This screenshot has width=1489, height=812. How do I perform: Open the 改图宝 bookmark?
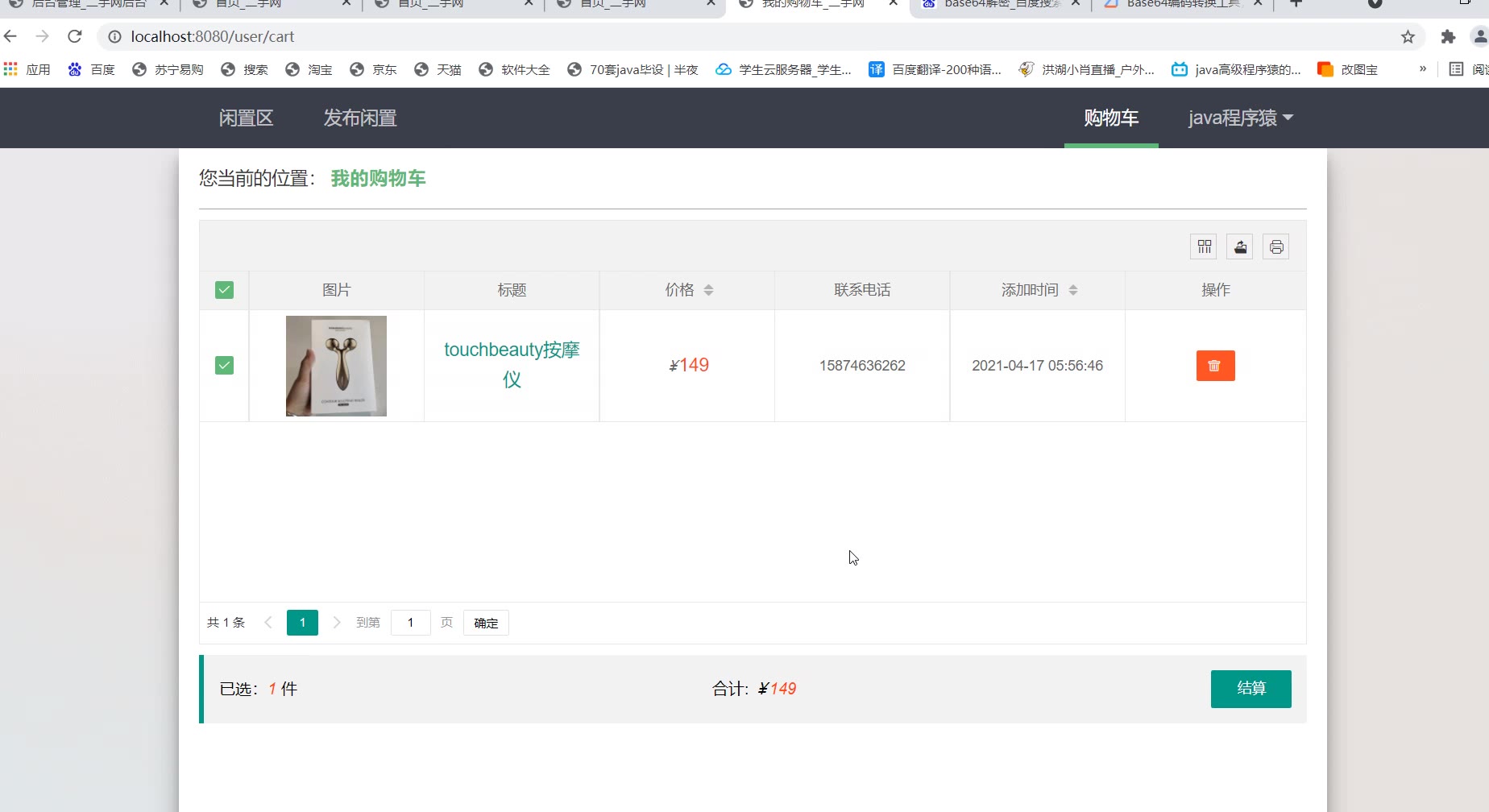(x=1347, y=69)
